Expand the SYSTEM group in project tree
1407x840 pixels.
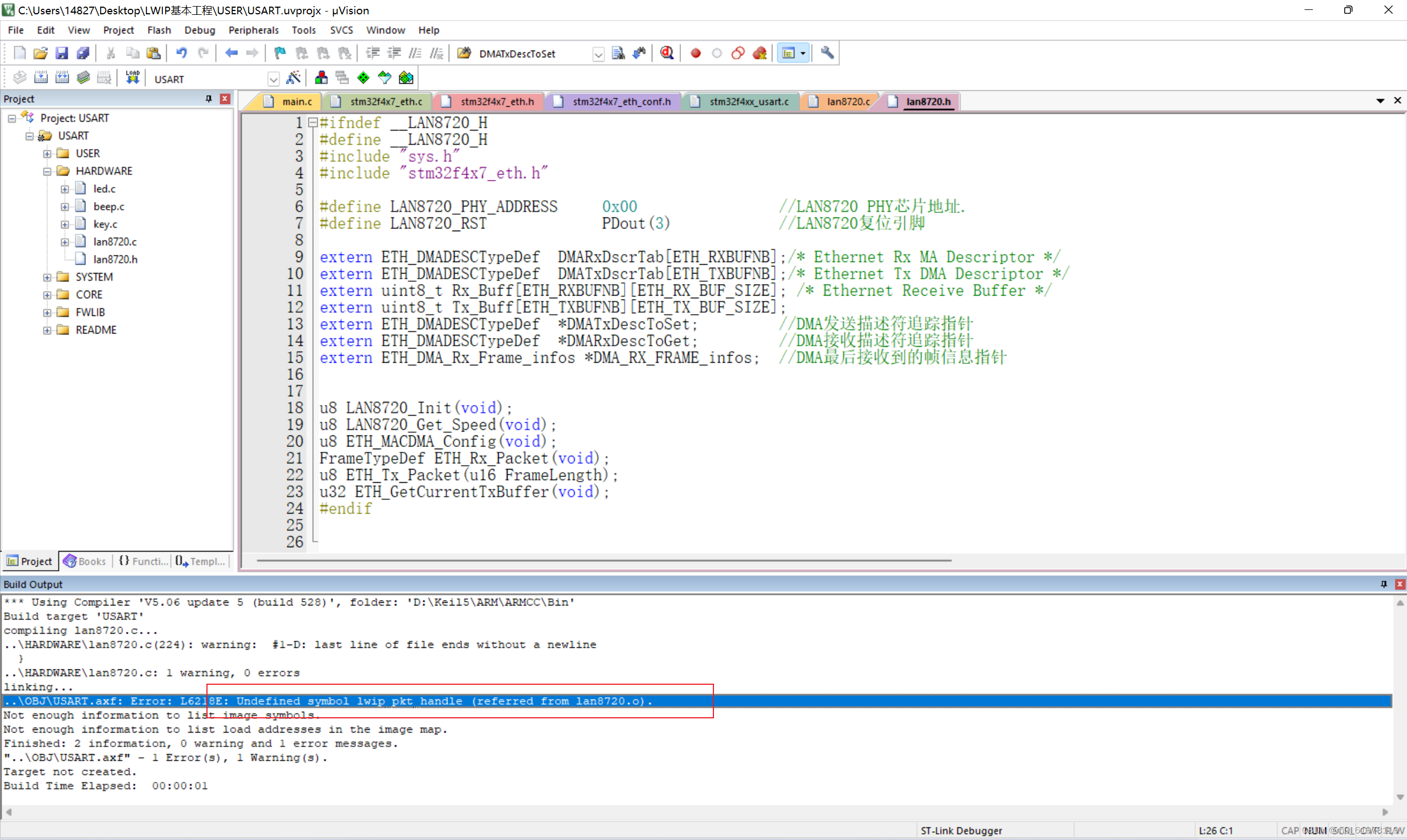pyautogui.click(x=47, y=277)
